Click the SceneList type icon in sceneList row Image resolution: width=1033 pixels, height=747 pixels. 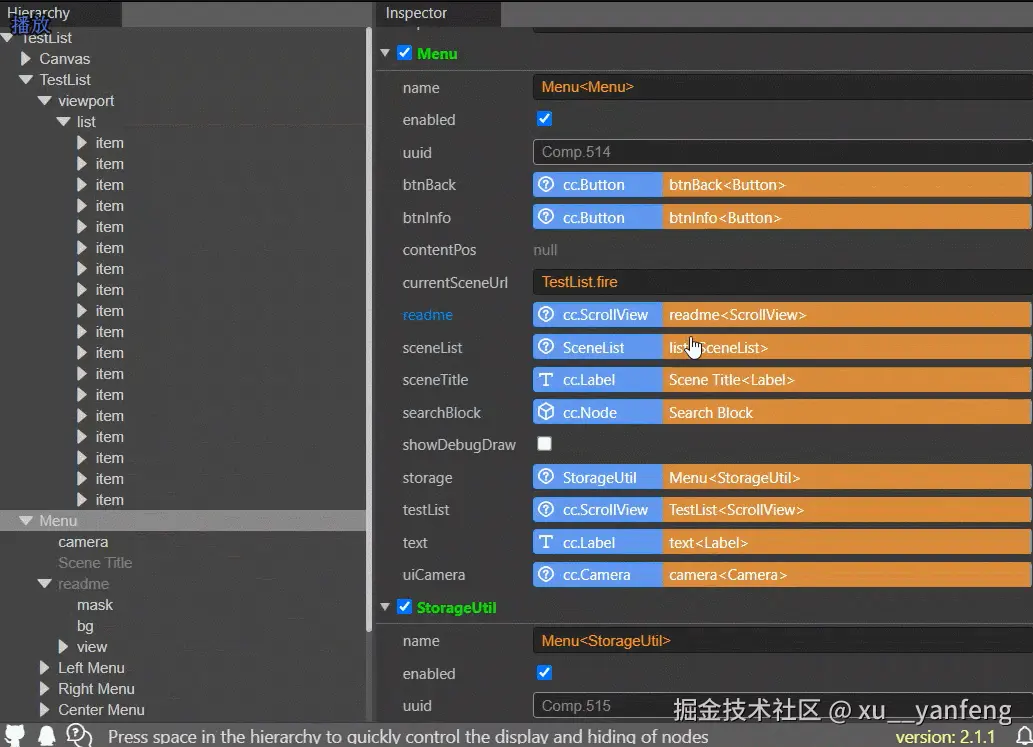546,347
